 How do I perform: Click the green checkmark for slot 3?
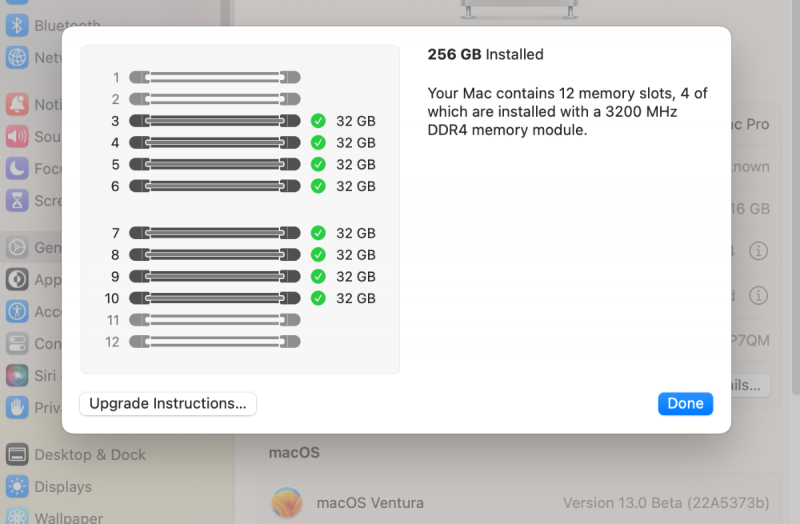pyautogui.click(x=318, y=121)
